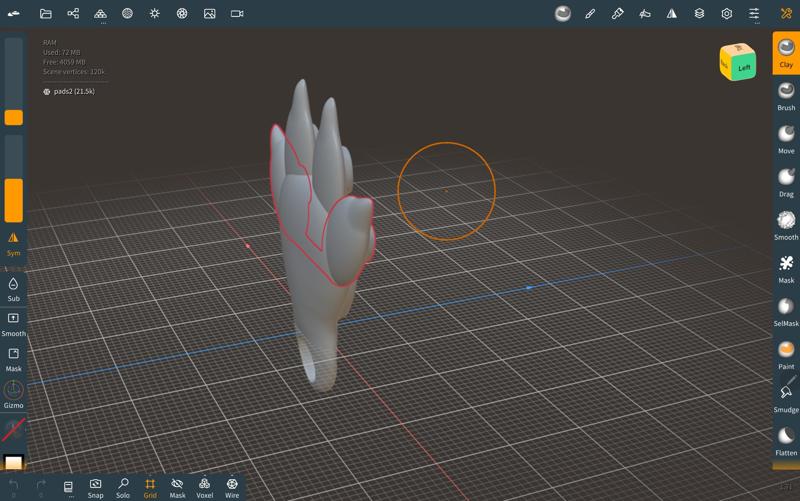Toggle the Smooth shortcut on left bar
The image size is (800, 501).
13,324
